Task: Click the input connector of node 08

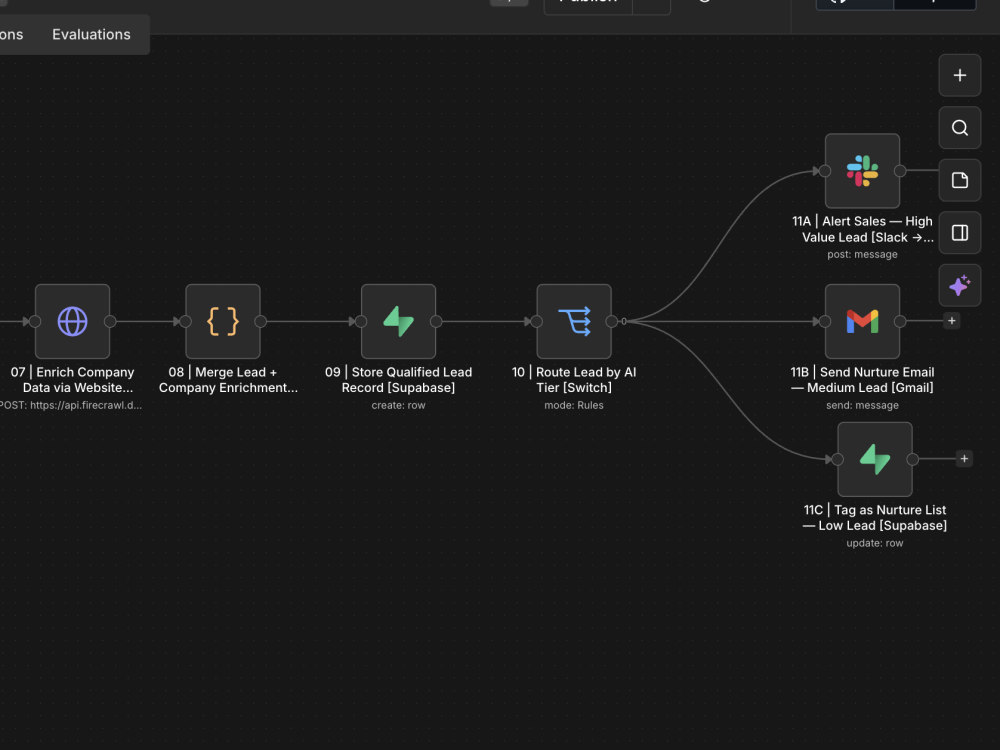Action: pos(186,321)
